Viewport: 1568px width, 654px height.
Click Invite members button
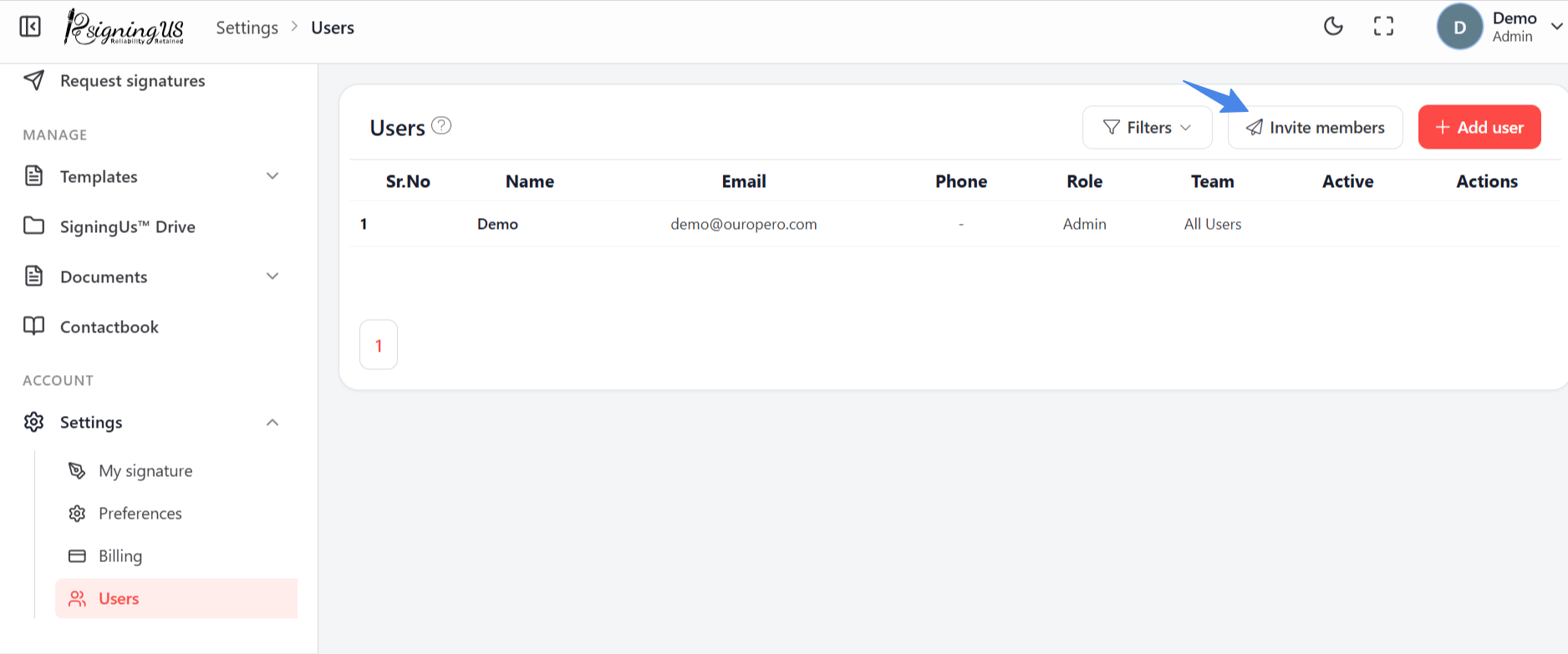click(x=1315, y=127)
